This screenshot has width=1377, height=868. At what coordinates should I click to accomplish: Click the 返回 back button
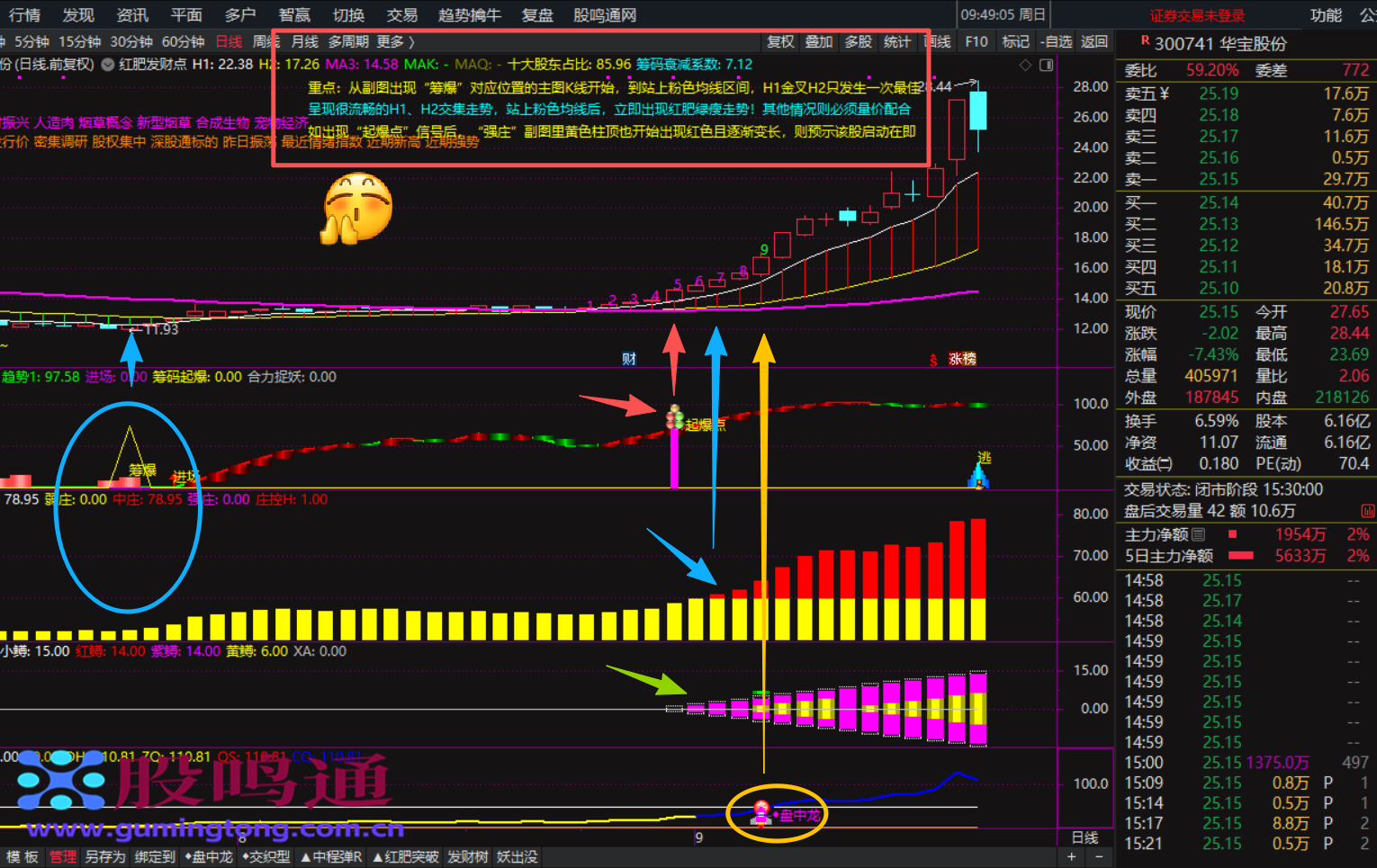[1094, 41]
